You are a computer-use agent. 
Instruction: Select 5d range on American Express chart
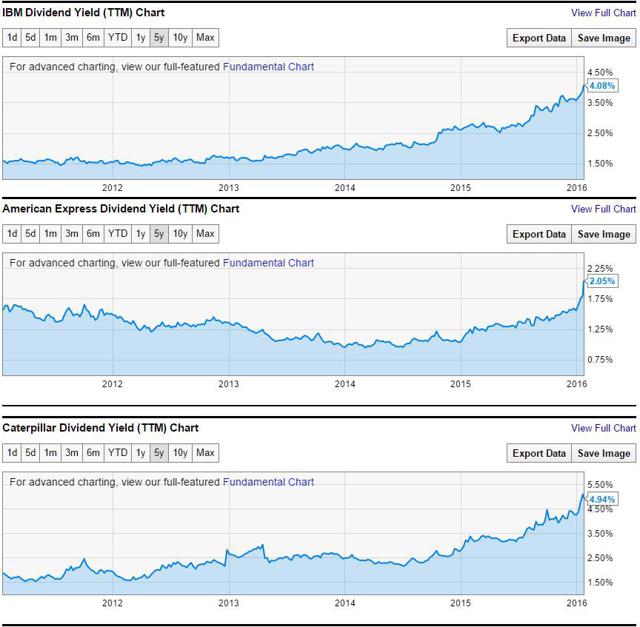30,233
